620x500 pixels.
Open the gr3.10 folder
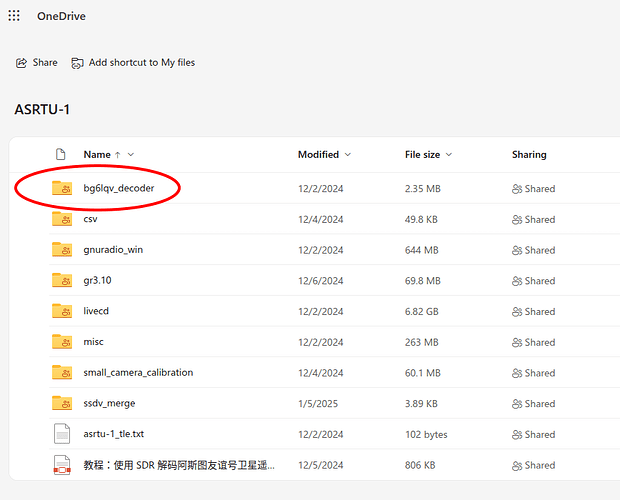tap(98, 280)
